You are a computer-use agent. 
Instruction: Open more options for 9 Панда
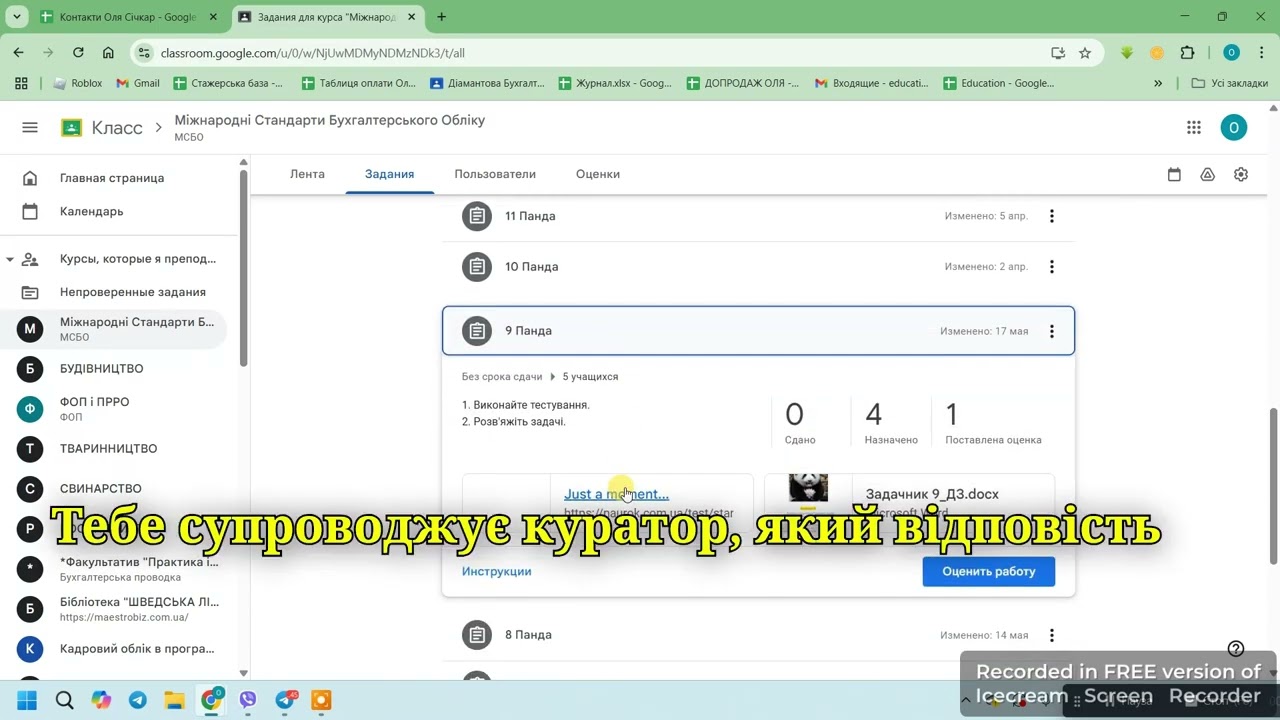point(1051,331)
